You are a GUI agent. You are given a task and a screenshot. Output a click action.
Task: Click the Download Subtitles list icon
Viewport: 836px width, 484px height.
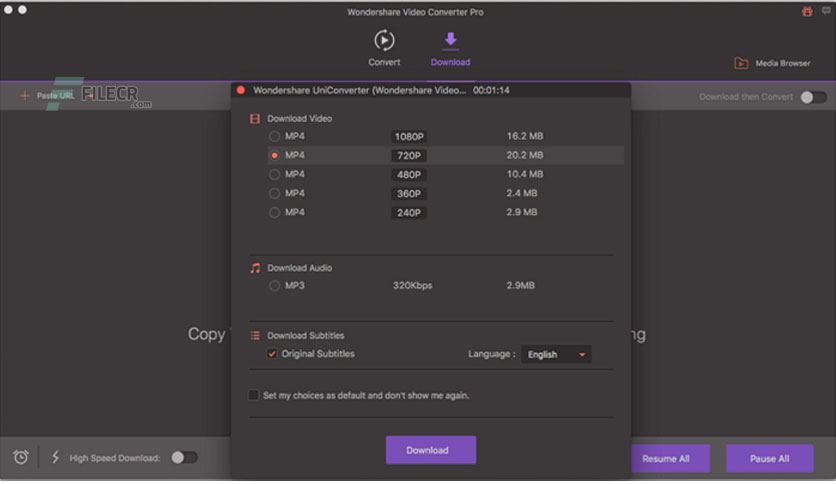255,336
